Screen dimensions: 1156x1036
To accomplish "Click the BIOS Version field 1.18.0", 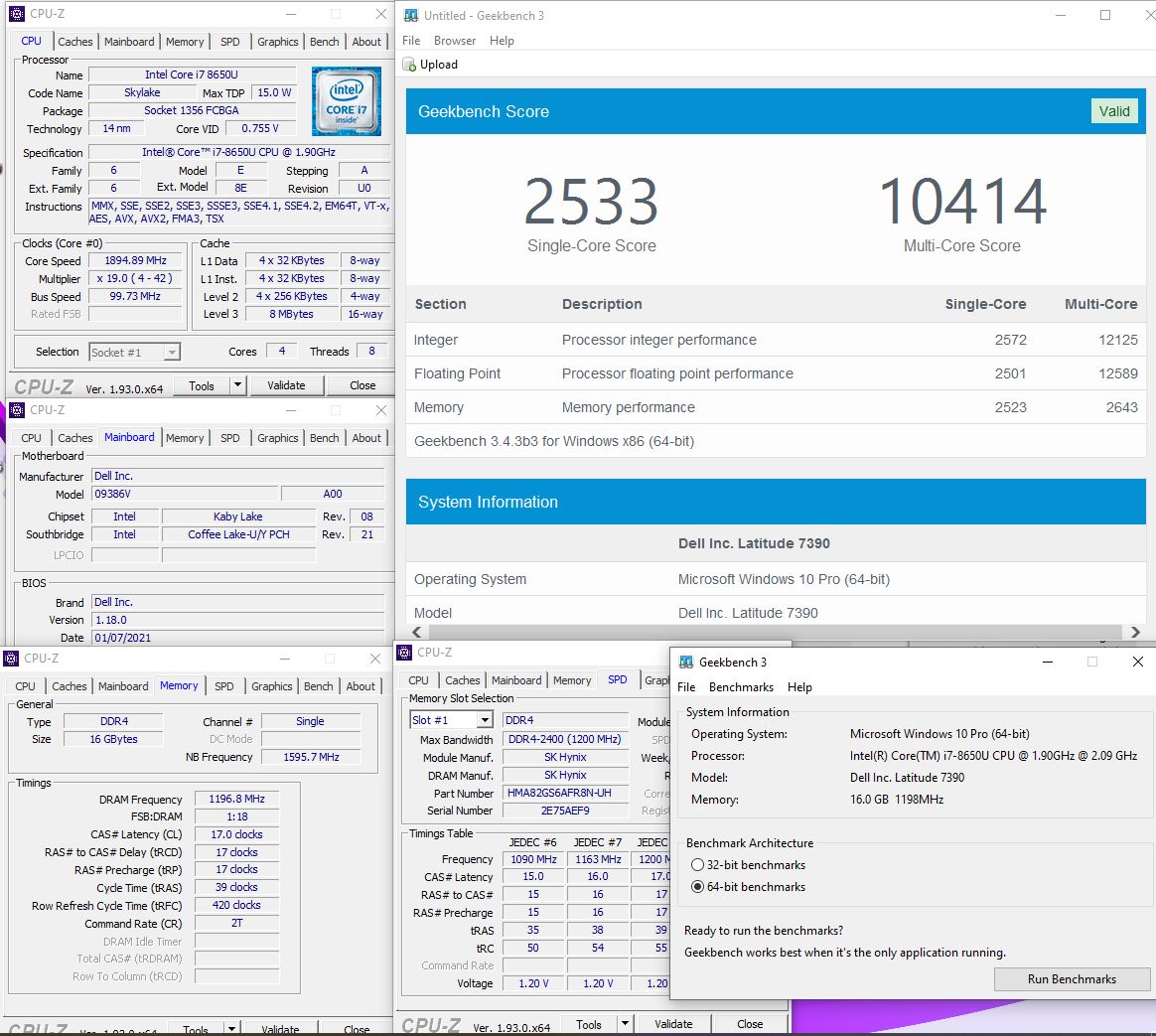I will (x=238, y=620).
